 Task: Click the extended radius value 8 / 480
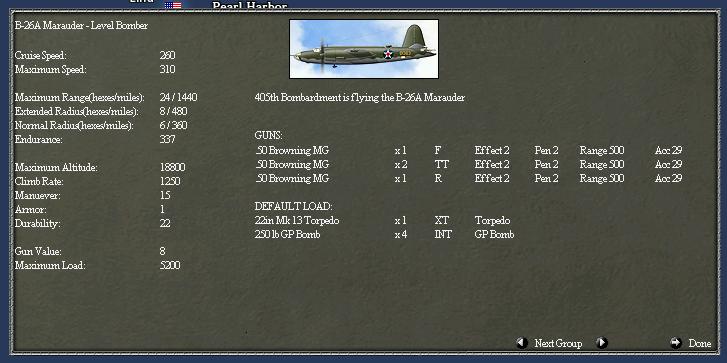(173, 112)
